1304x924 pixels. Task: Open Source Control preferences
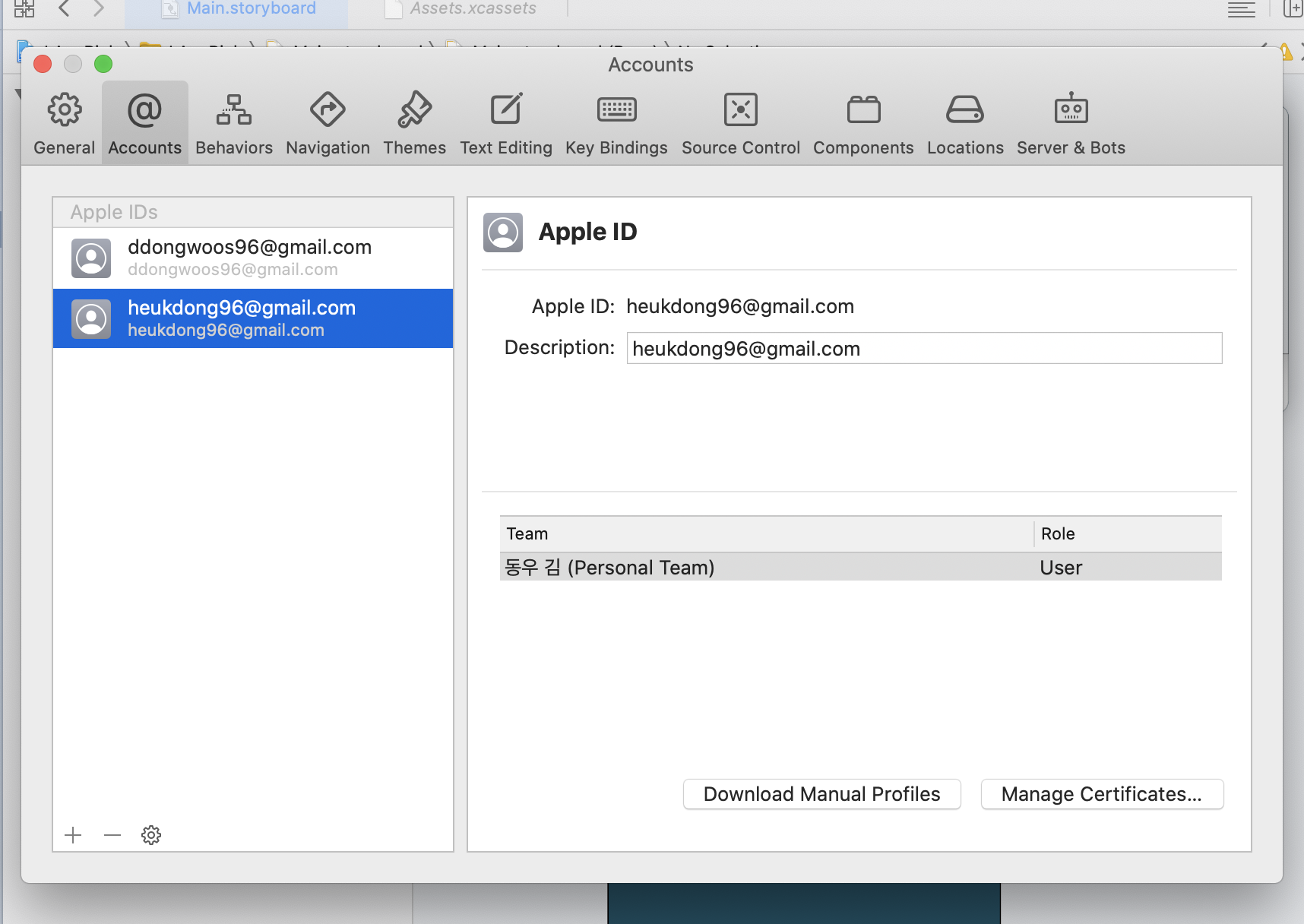point(740,123)
